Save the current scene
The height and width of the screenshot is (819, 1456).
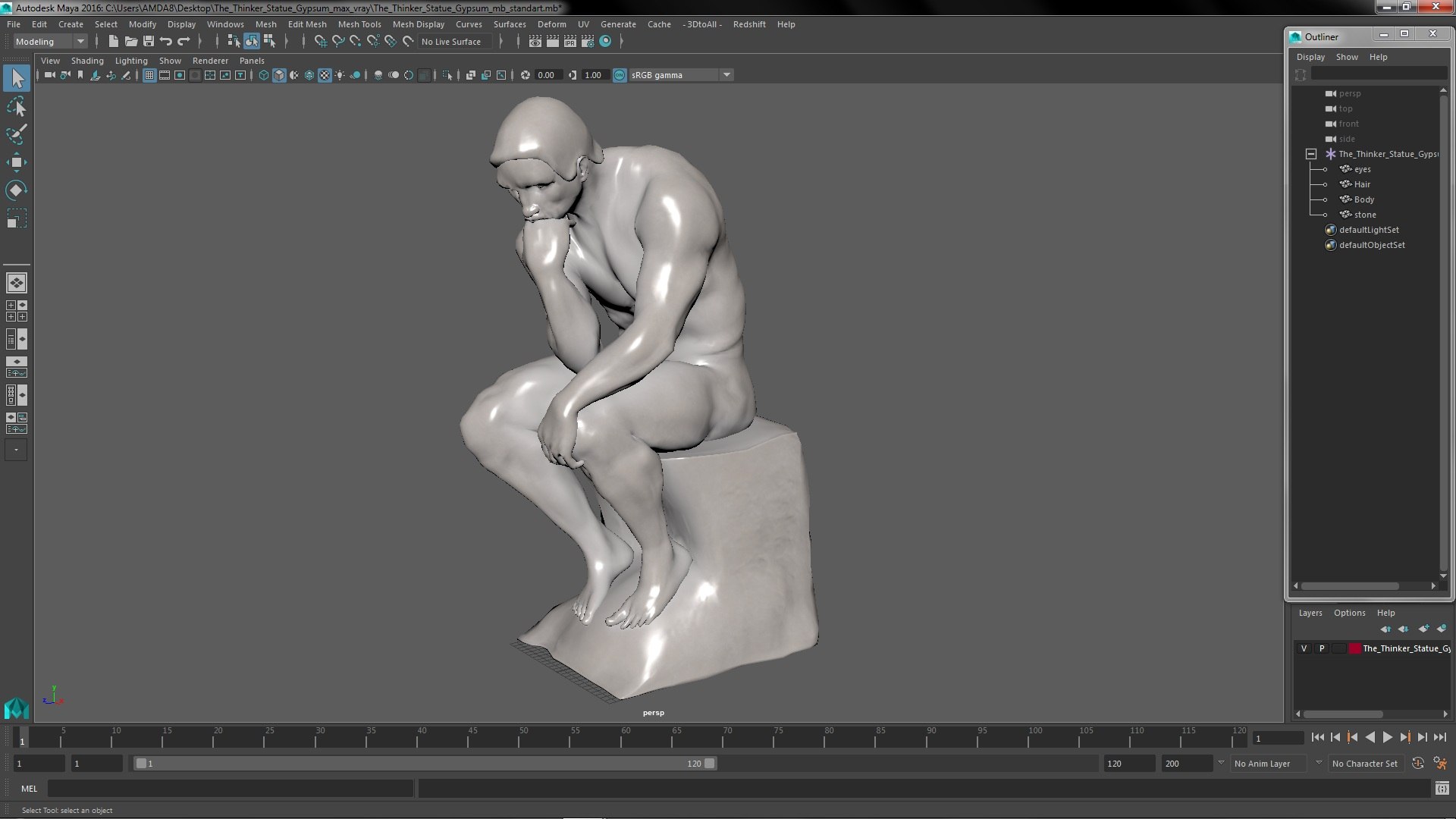pos(149,42)
